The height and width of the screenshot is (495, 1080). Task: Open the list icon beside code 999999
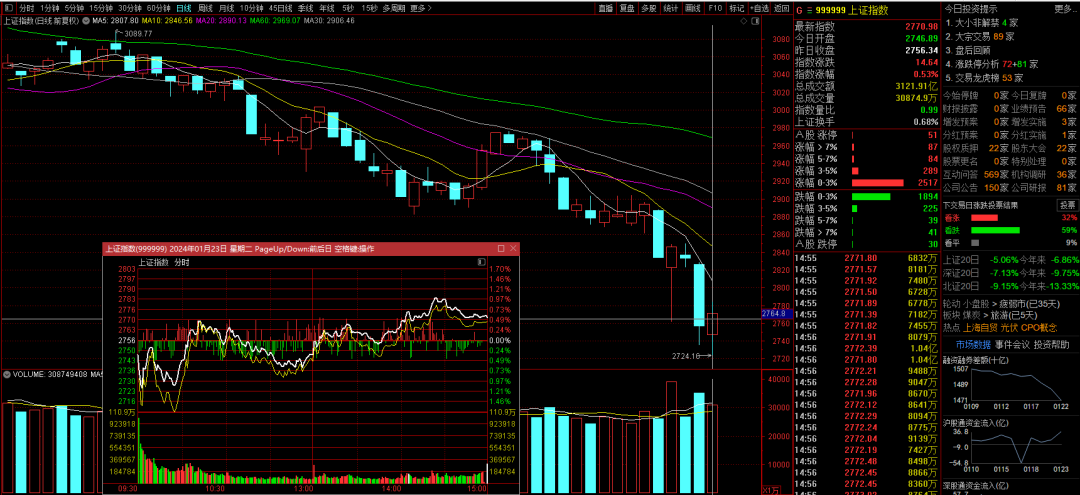(x=809, y=9)
